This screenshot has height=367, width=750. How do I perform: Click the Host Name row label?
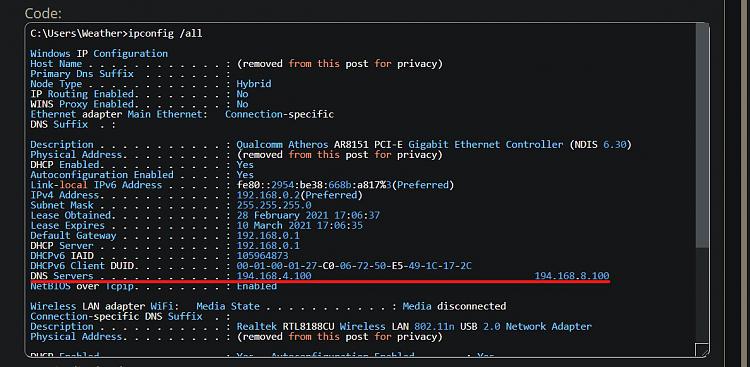coord(56,64)
